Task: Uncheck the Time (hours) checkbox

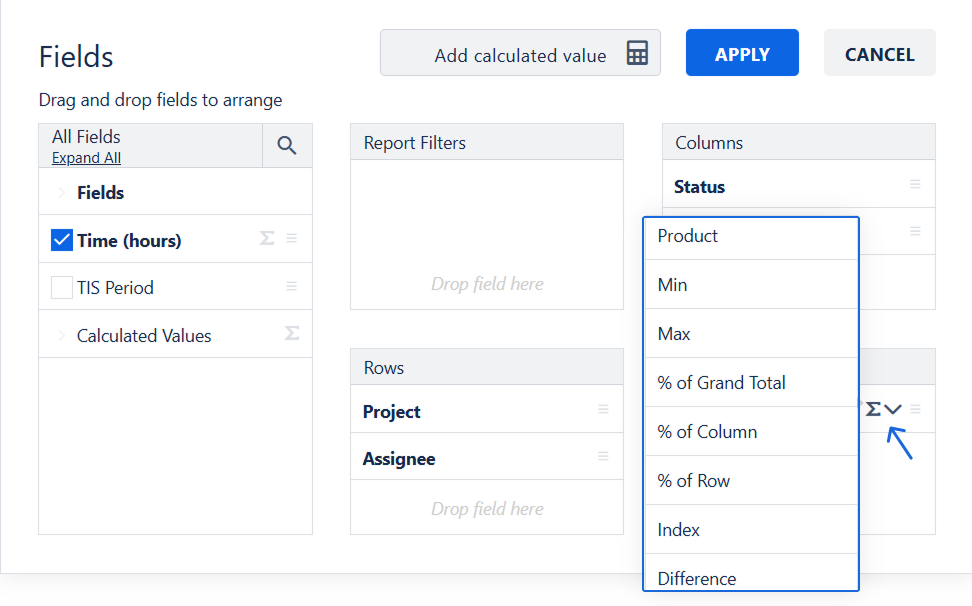Action: (62, 240)
